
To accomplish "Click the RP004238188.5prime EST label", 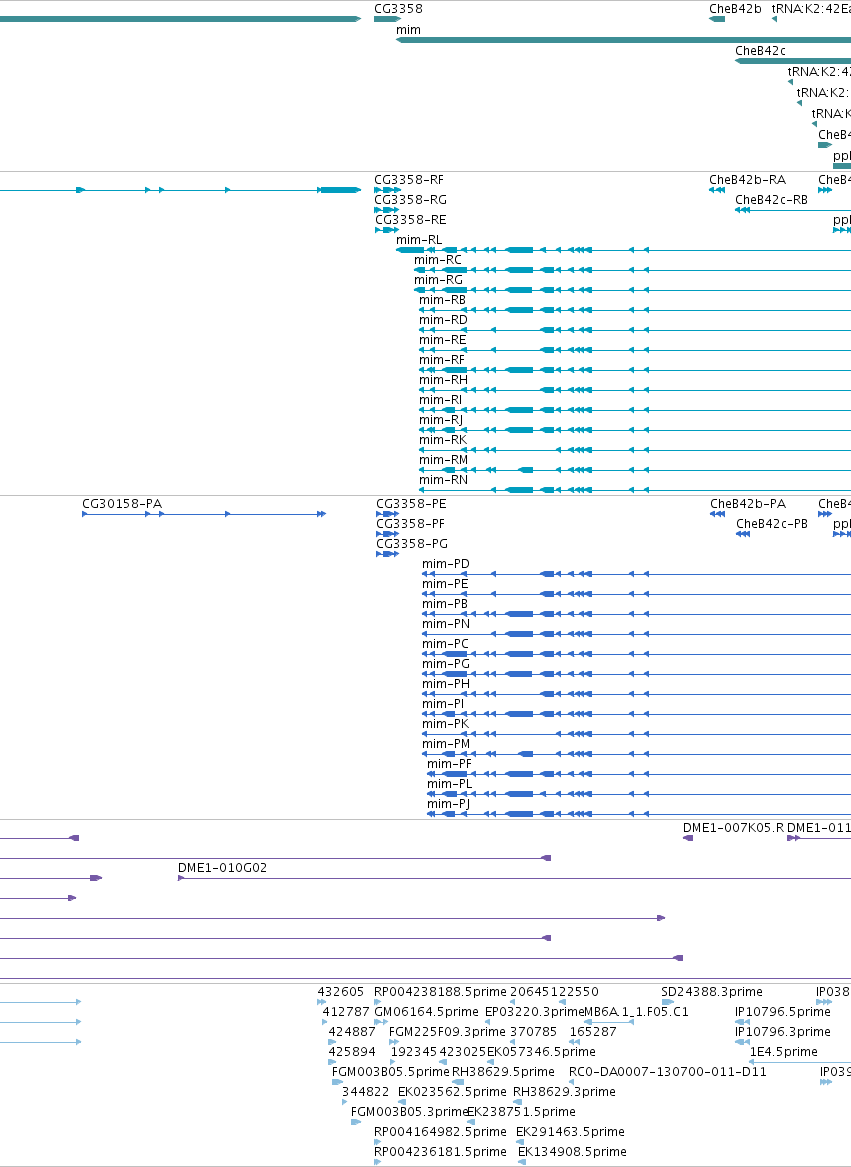I will tap(440, 993).
